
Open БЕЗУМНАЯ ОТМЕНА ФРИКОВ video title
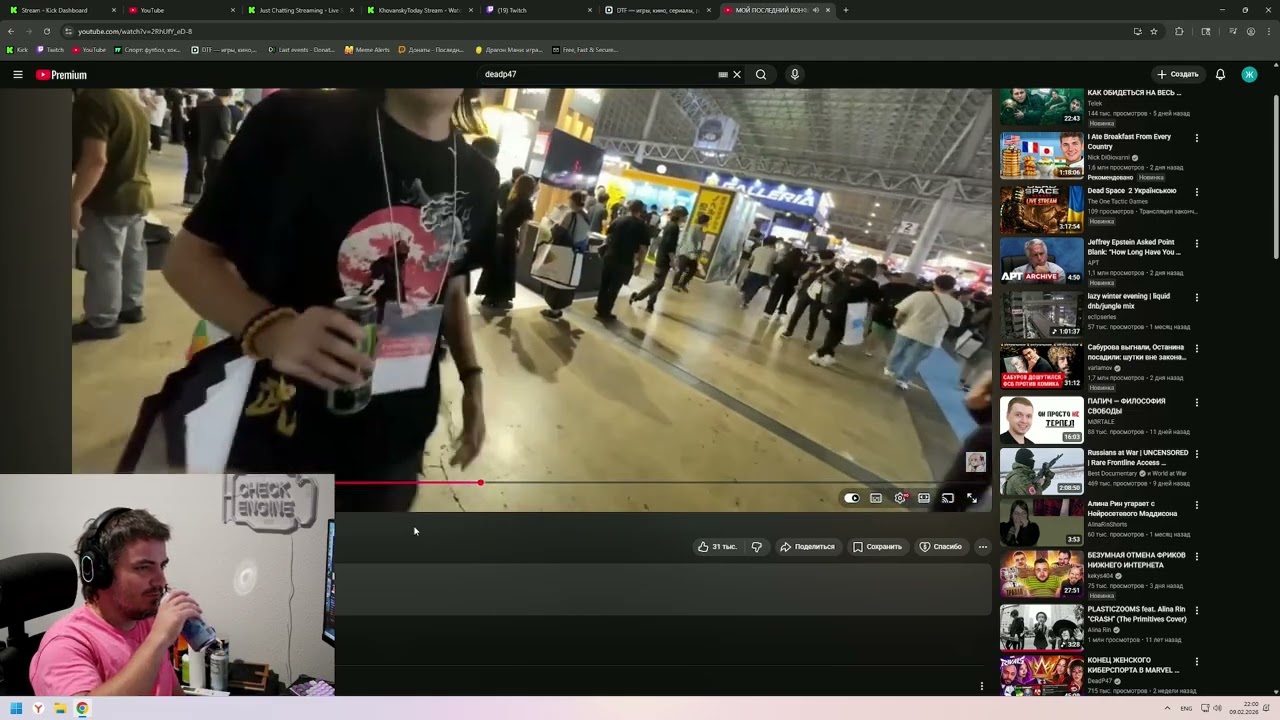click(1136, 560)
